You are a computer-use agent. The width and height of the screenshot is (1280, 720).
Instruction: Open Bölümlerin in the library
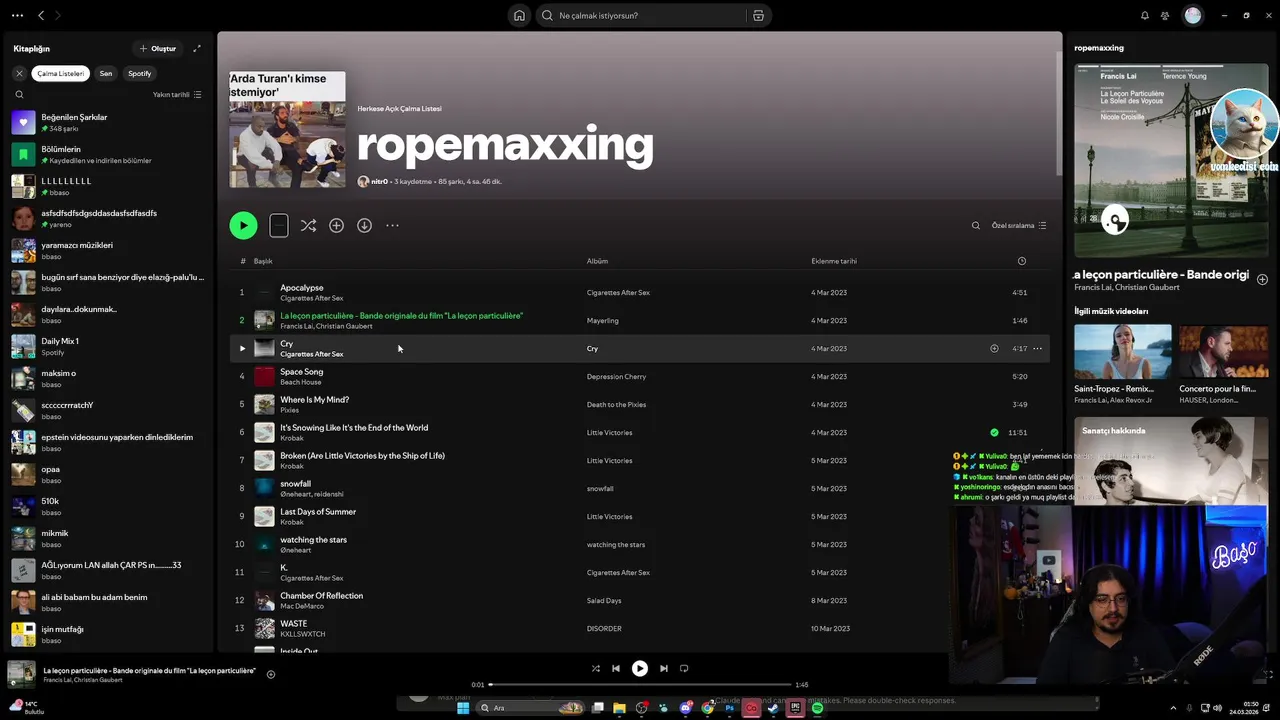pos(108,154)
